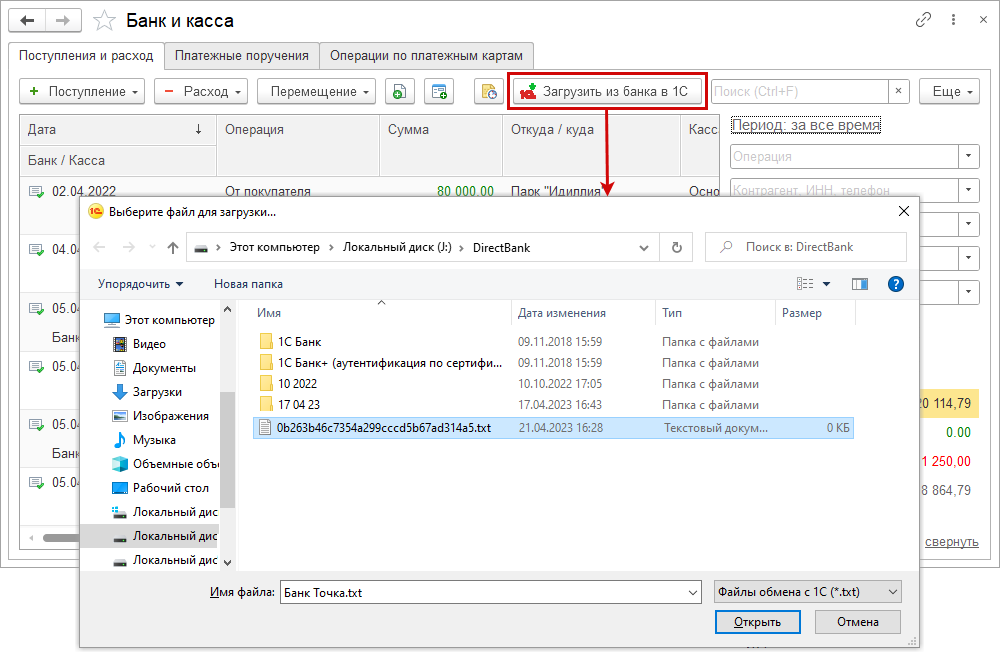Open the file dialog help icon
The image size is (1000, 653).
click(895, 284)
